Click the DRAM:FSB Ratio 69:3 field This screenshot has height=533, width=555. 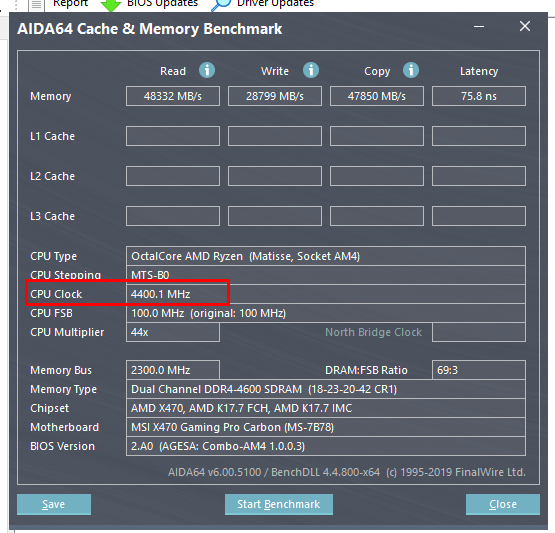[479, 370]
